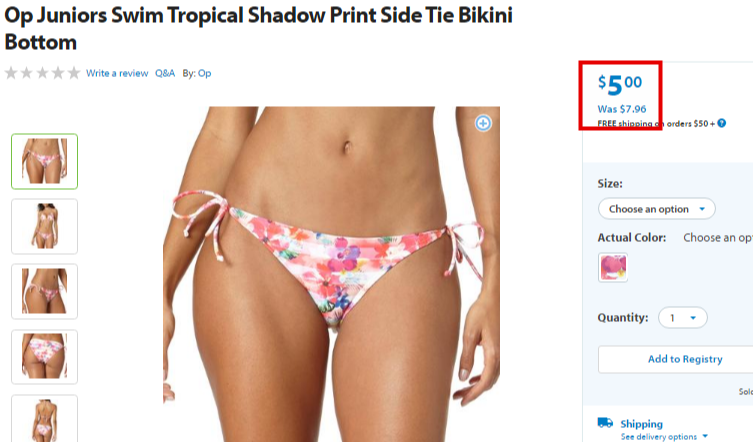Open the Write a review link
753x442 pixels.
click(x=117, y=74)
